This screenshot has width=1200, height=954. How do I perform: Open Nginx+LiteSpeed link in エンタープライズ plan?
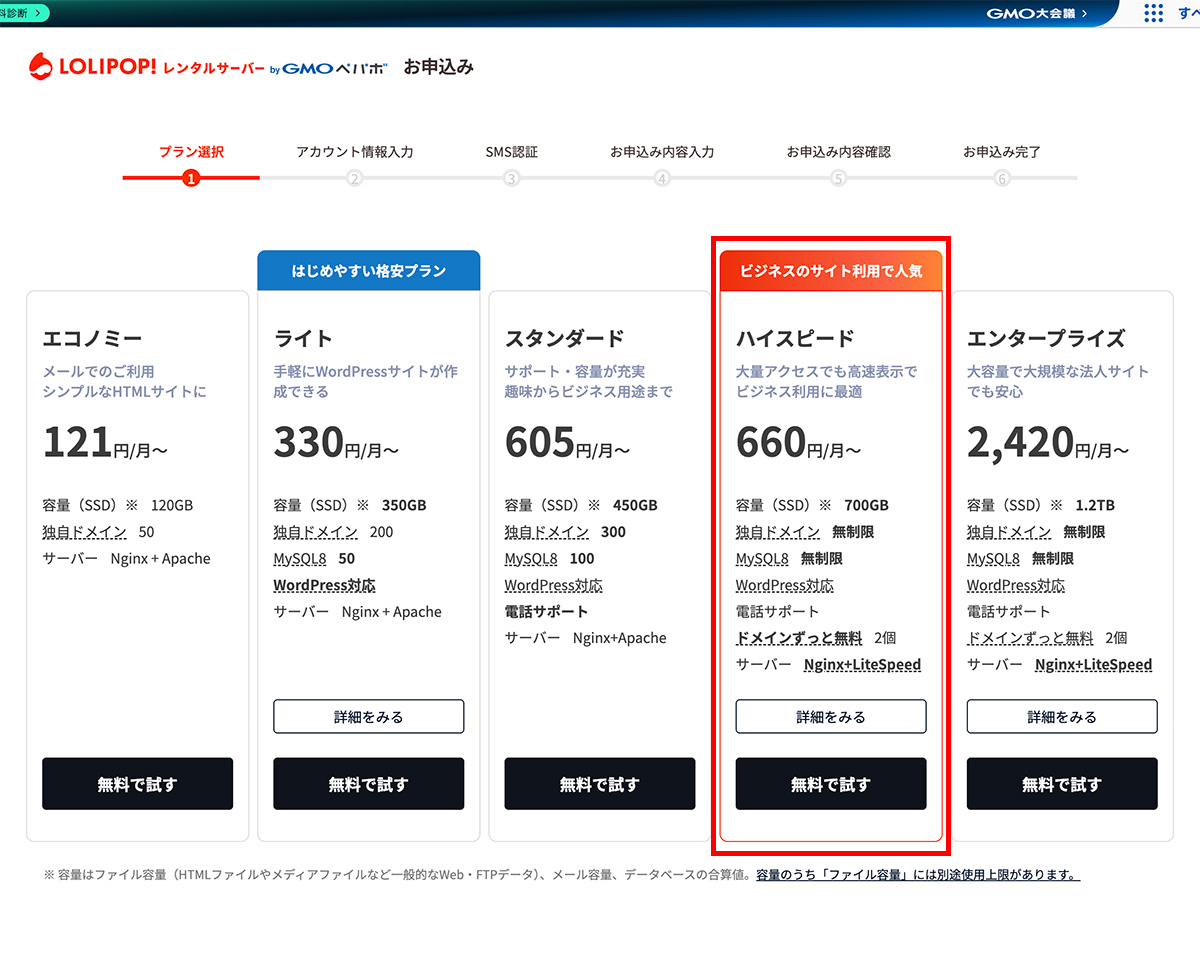(1093, 664)
